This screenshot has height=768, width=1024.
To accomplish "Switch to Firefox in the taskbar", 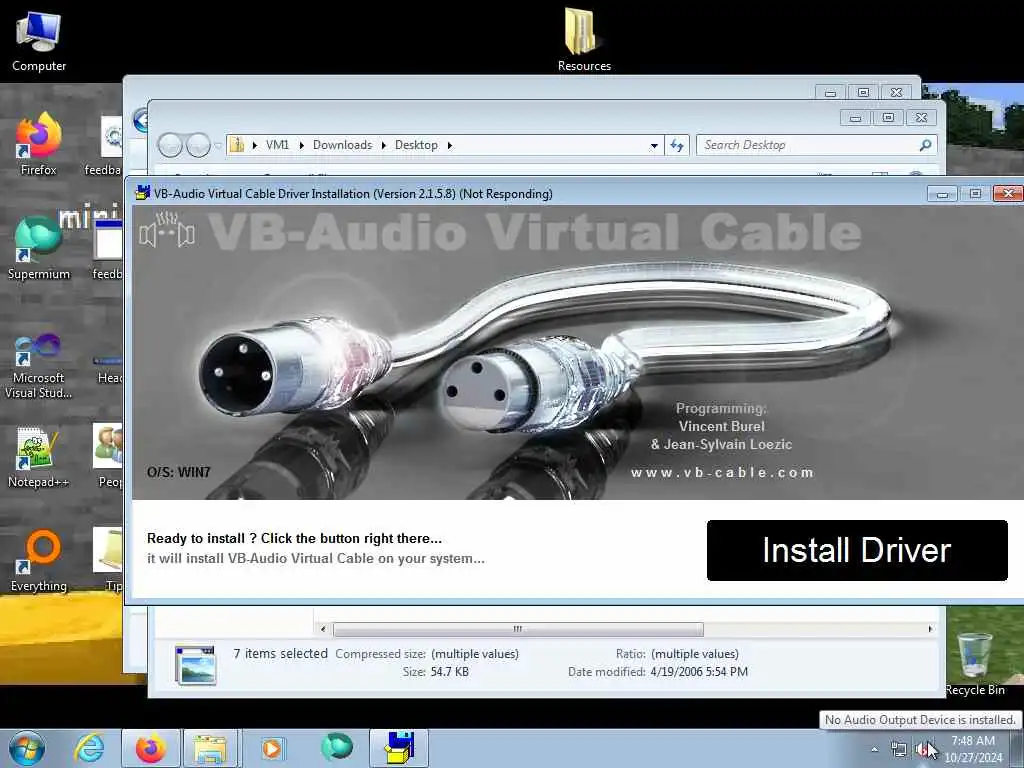I will point(150,748).
